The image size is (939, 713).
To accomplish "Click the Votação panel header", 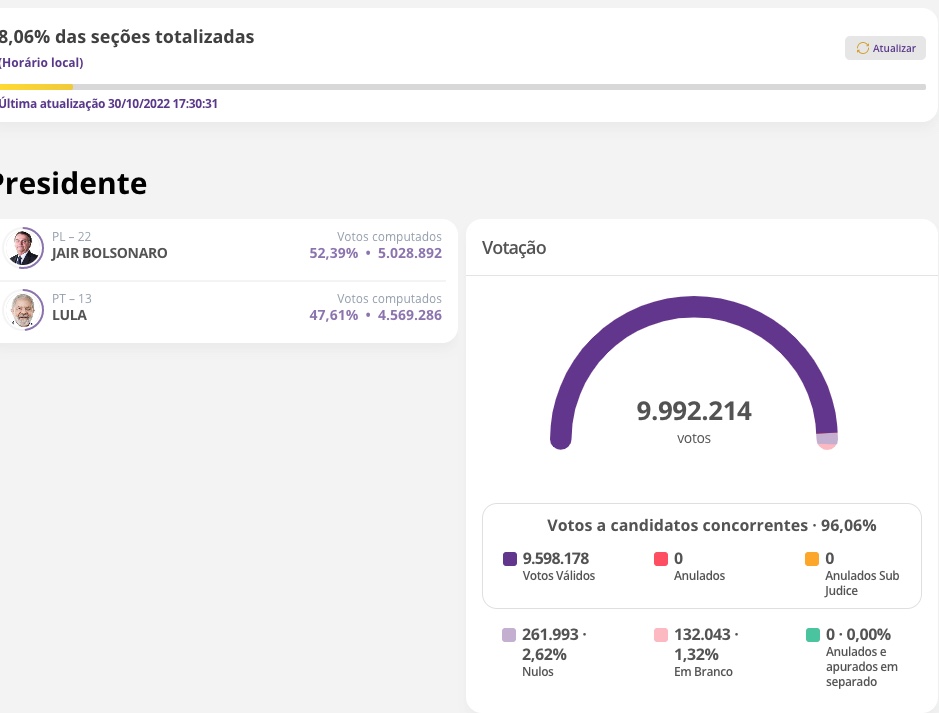I will [514, 248].
